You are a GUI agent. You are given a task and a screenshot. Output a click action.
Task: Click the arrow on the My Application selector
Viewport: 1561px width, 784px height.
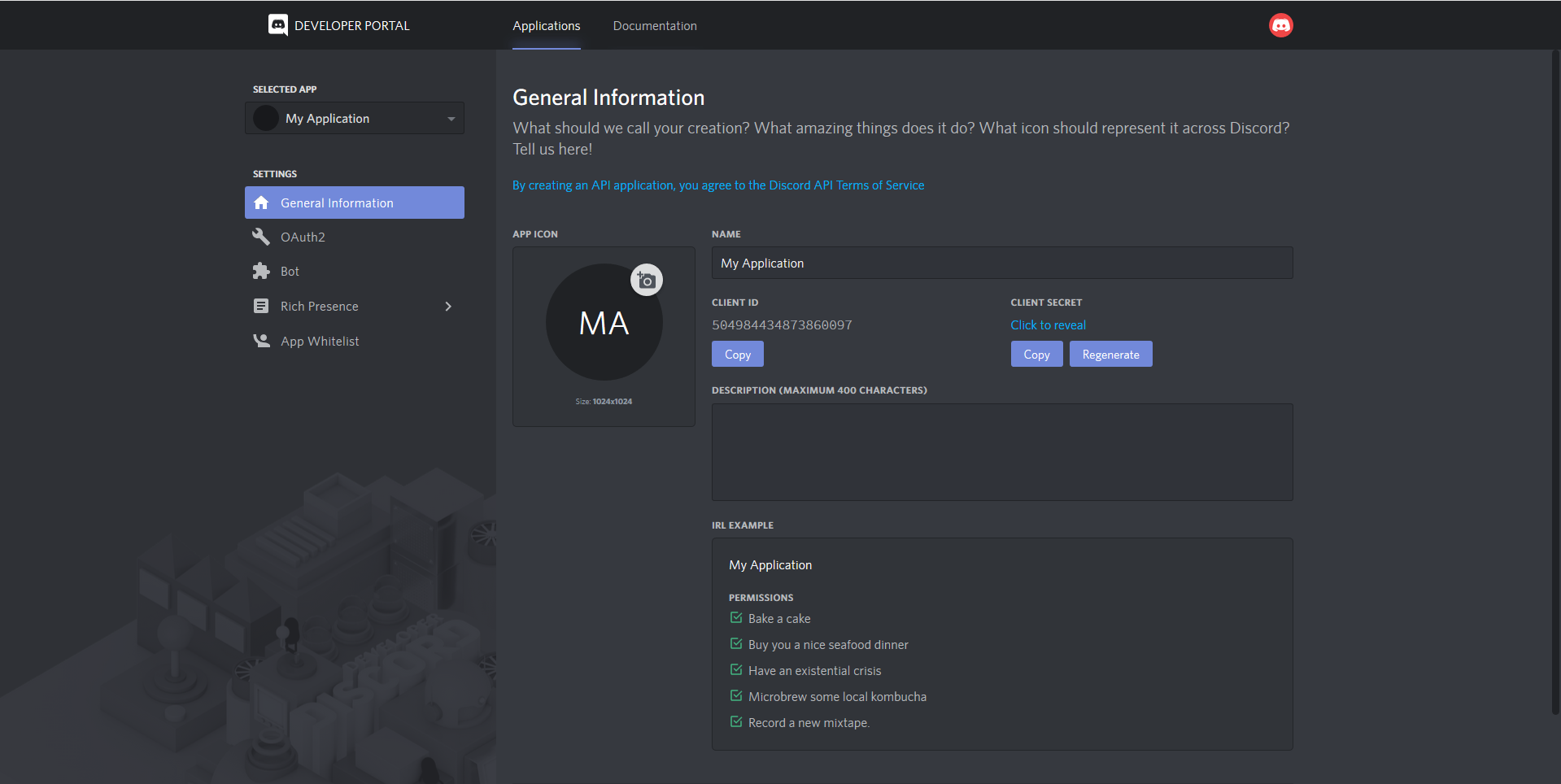click(x=451, y=119)
